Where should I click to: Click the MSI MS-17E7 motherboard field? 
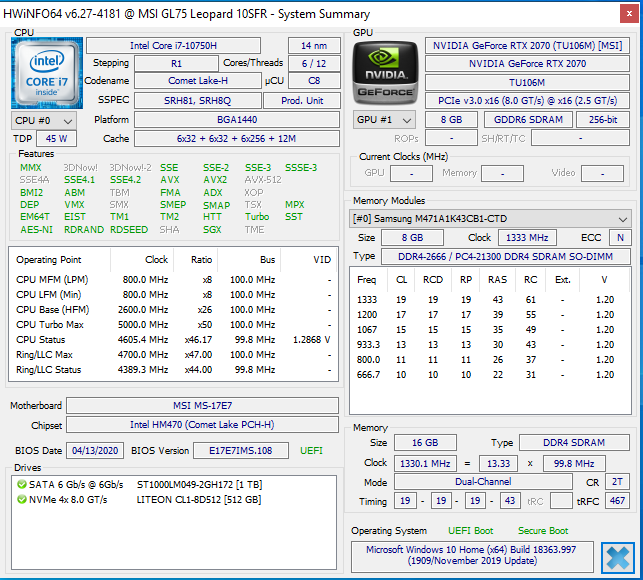click(204, 405)
